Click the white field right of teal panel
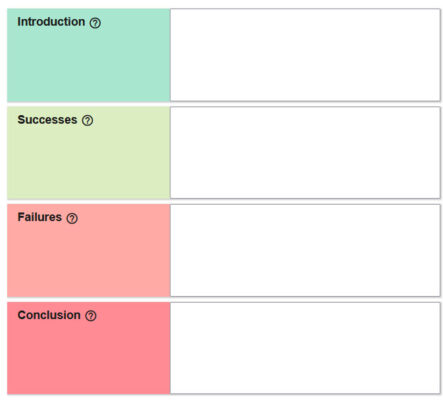The width and height of the screenshot is (443, 400). click(305, 55)
